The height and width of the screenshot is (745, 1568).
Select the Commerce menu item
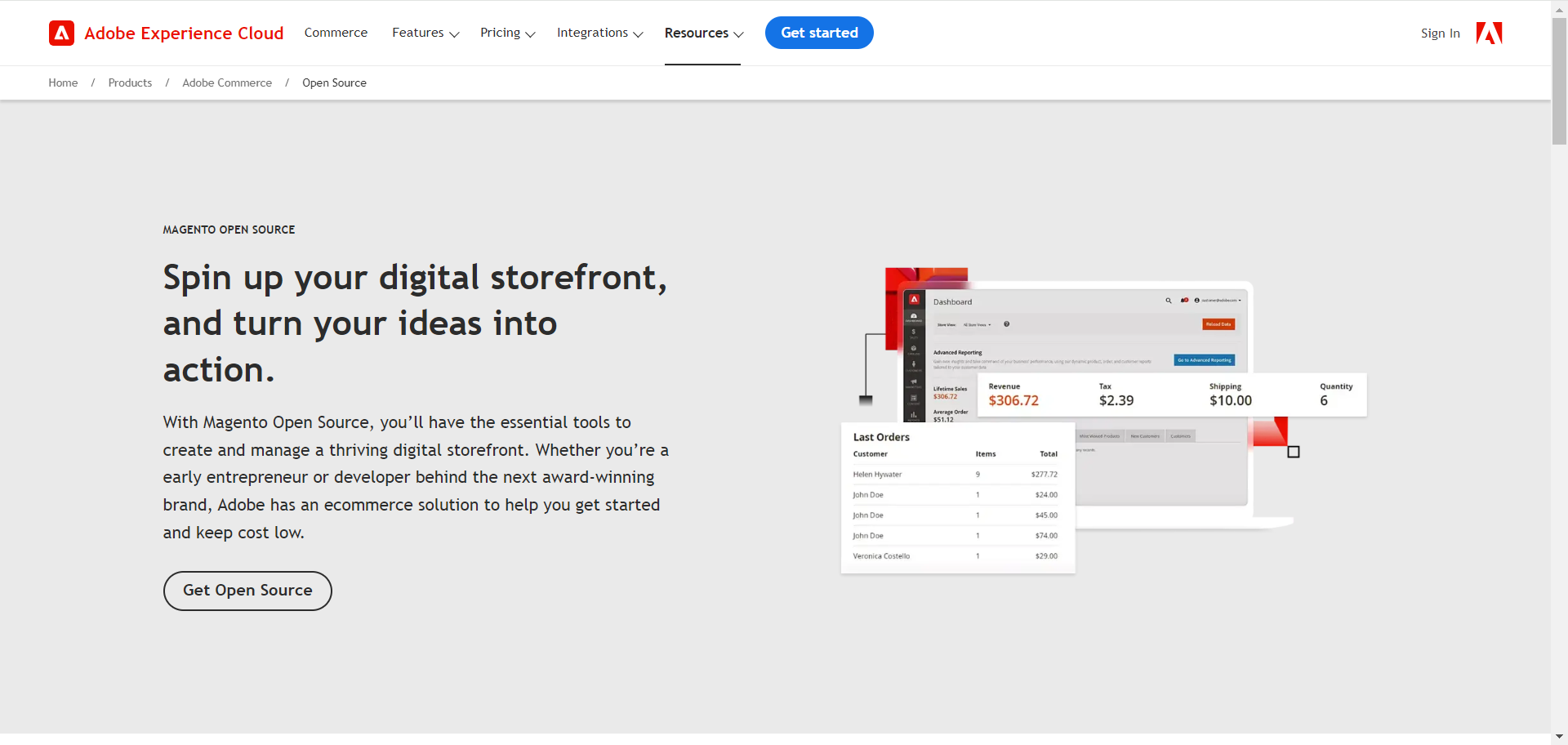336,33
